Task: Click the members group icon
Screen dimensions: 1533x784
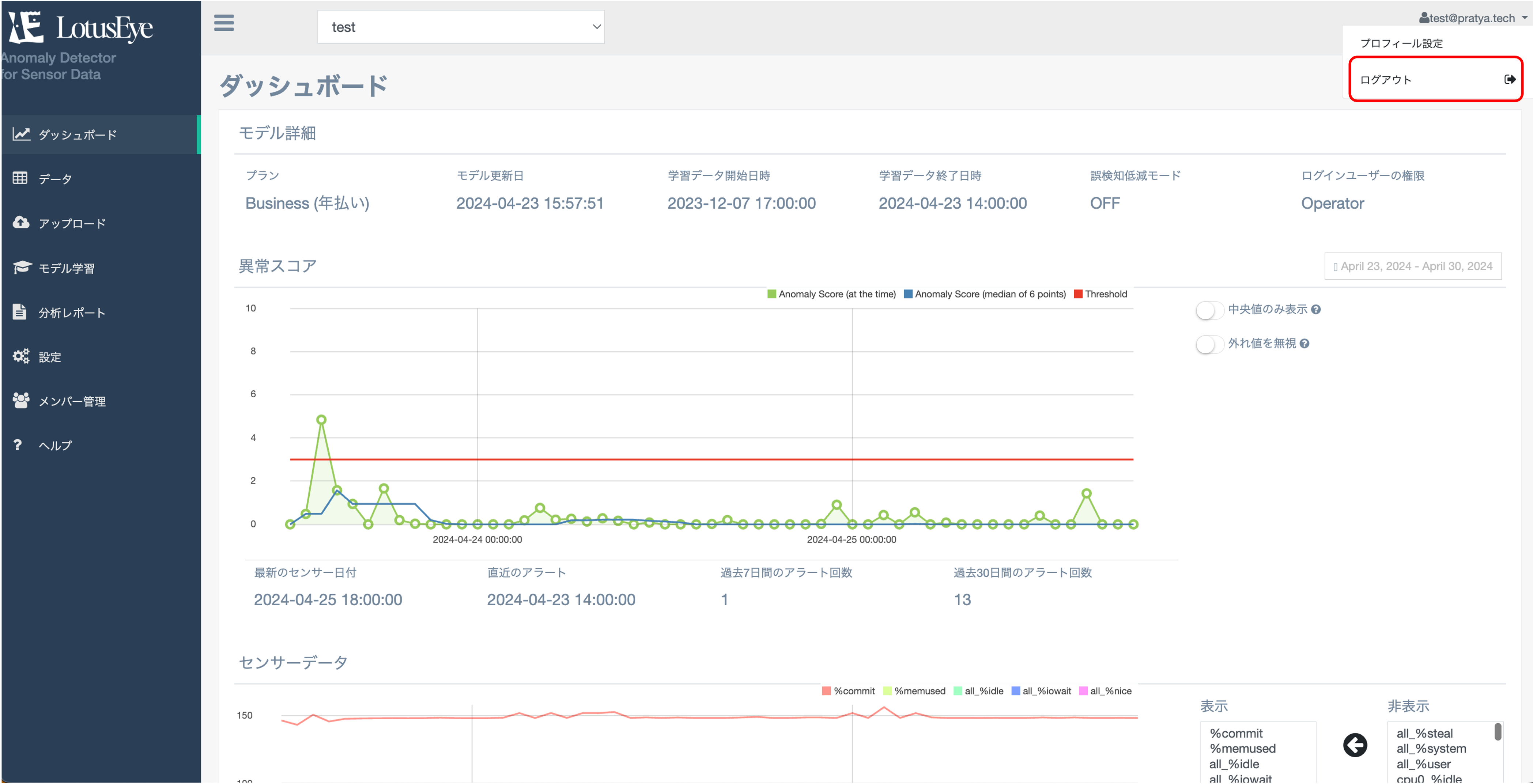Action: pyautogui.click(x=21, y=400)
